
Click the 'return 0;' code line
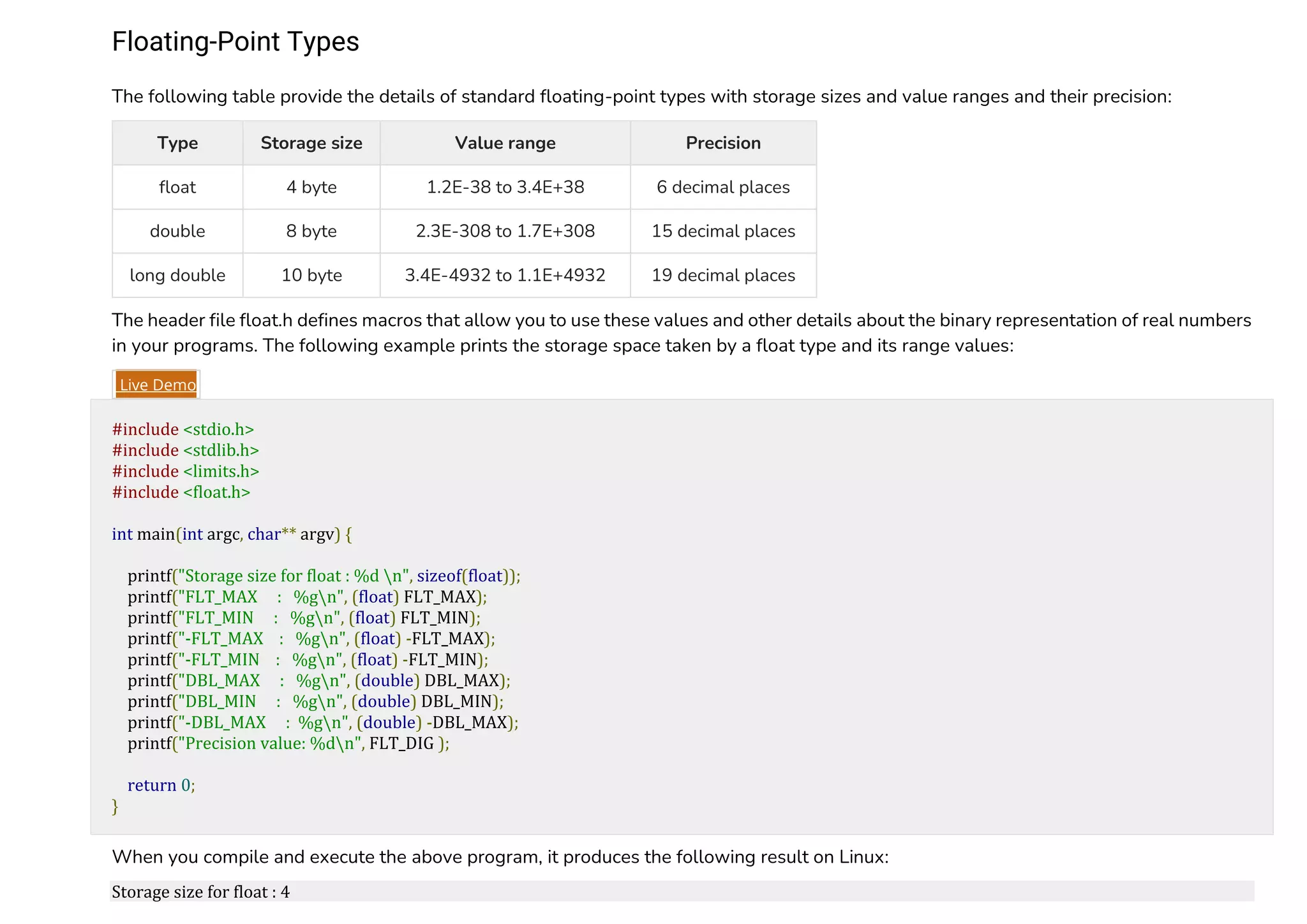[x=161, y=786]
